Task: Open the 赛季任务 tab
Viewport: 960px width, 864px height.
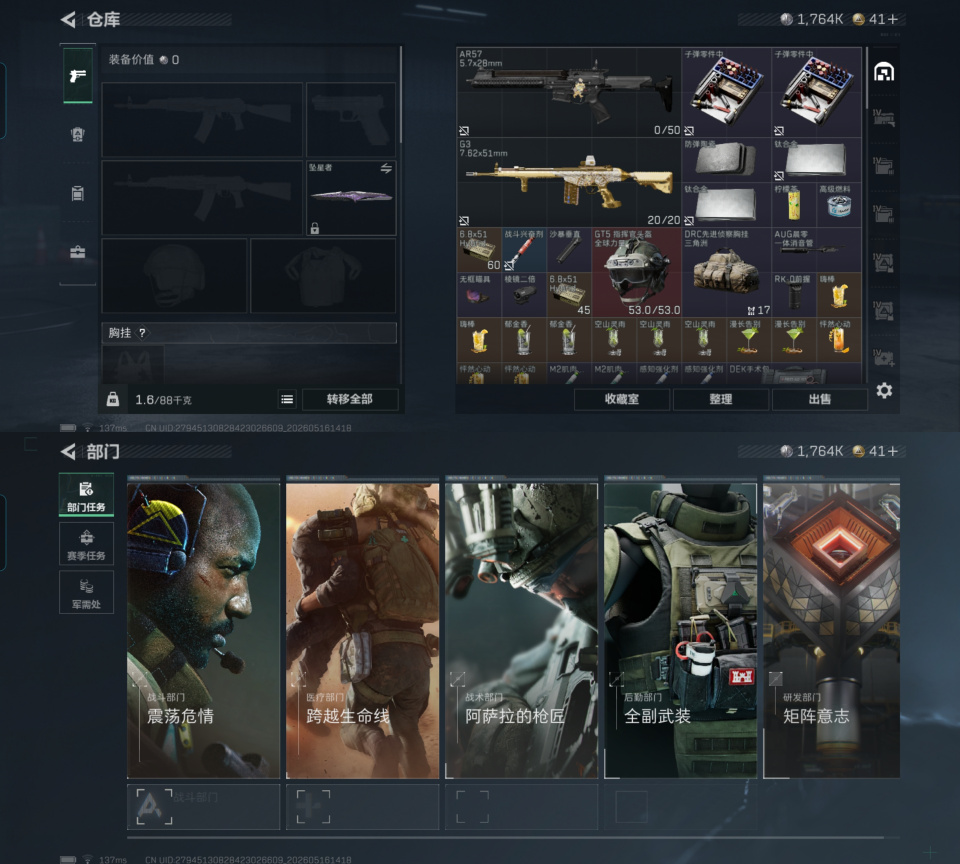Action: coord(86,544)
